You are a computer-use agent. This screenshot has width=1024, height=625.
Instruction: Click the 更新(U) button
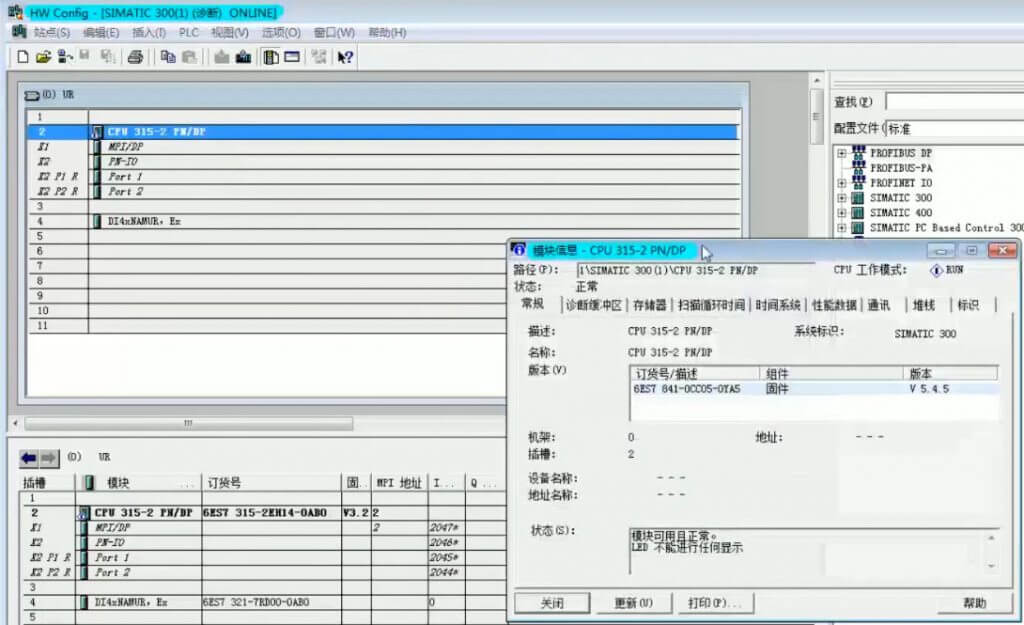click(633, 603)
